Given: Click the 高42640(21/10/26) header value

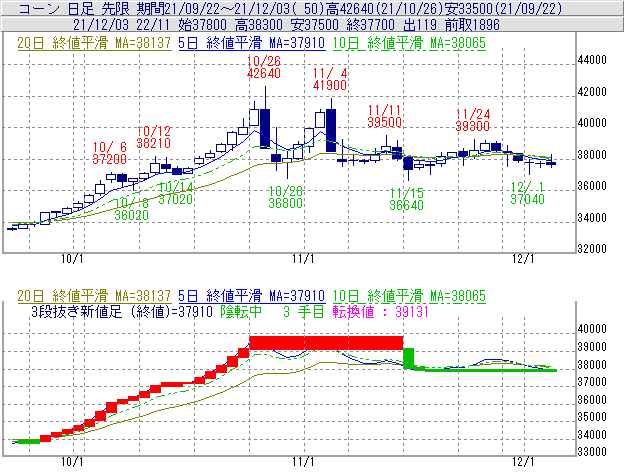Looking at the screenshot, I should [x=385, y=8].
